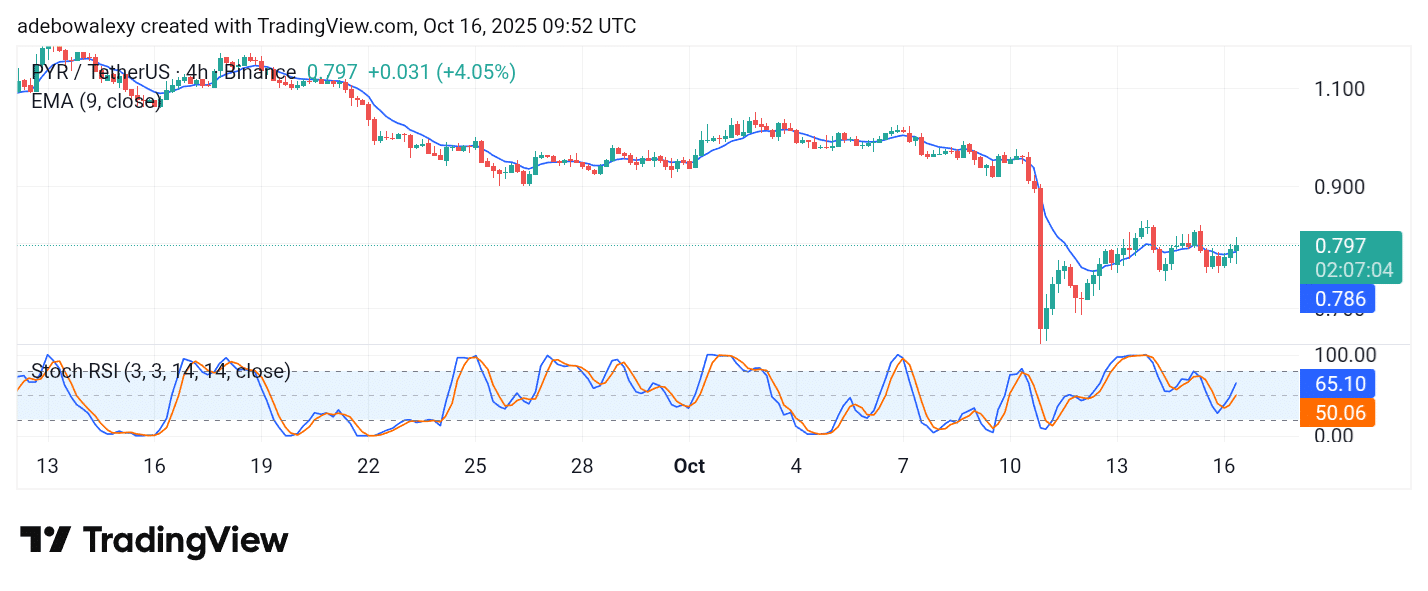Click the 02:07:04 candle countdown timer

(x=1354, y=270)
